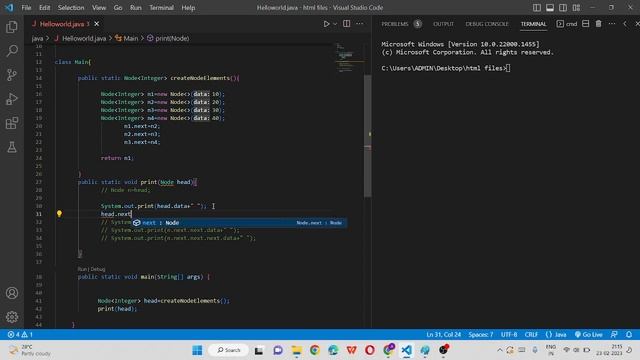The image size is (640, 360).
Task: Open the Search view in activity bar
Action: 12,51
